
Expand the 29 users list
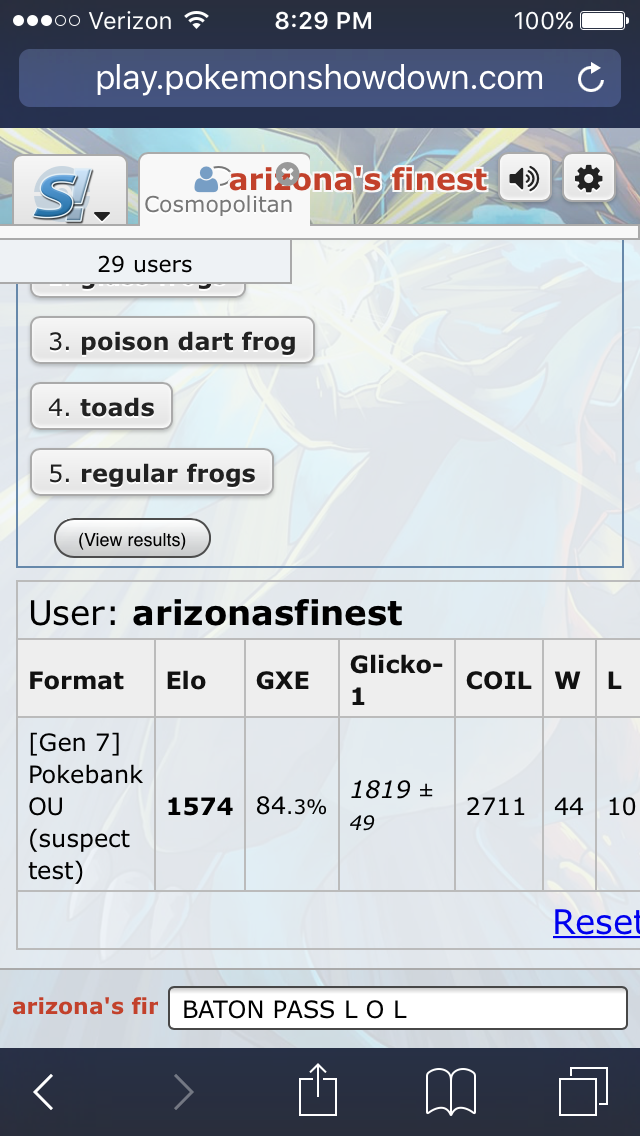pyautogui.click(x=145, y=264)
